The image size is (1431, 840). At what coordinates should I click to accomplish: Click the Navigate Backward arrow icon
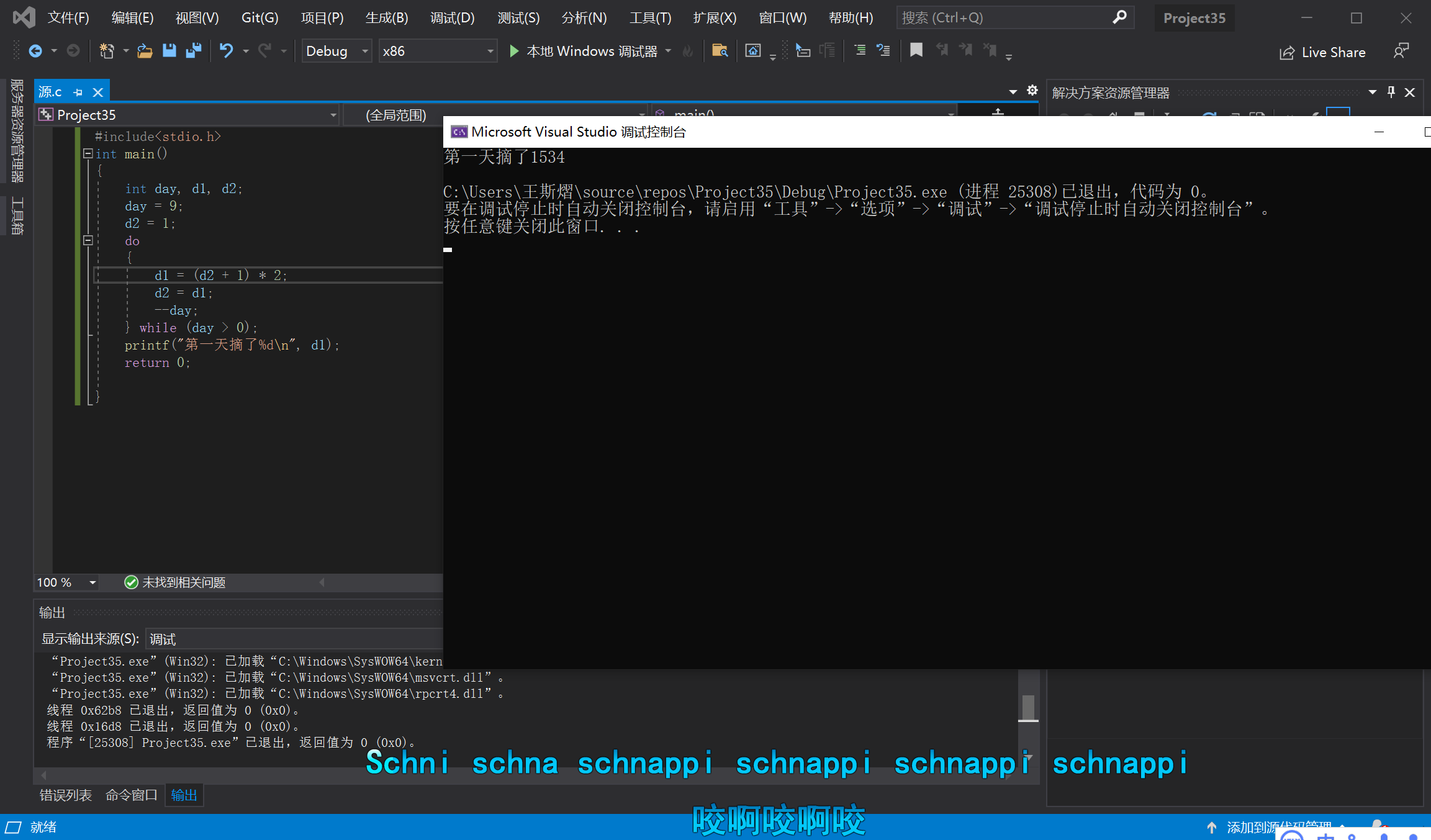(35, 51)
